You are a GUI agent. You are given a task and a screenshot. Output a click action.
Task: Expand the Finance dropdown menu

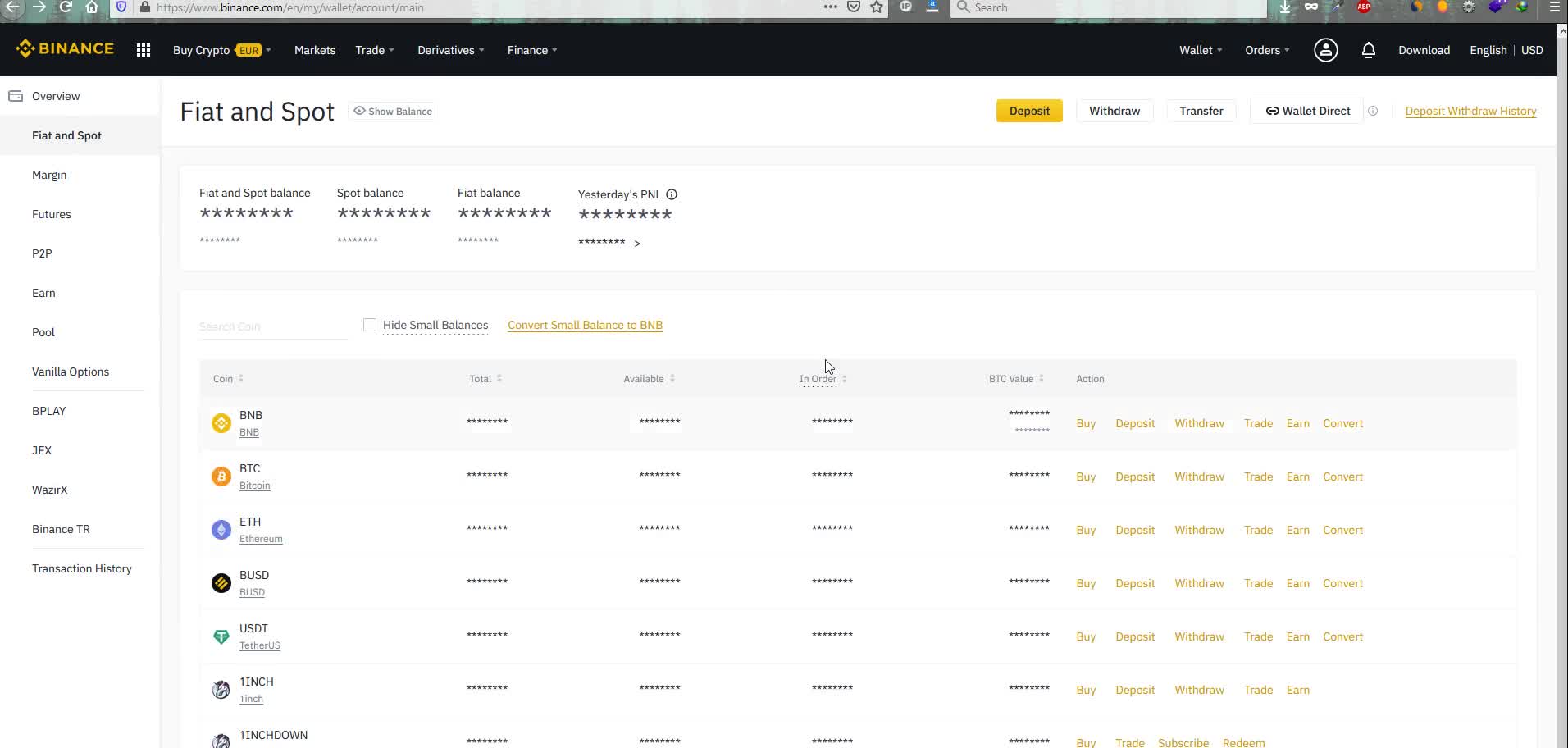click(532, 50)
